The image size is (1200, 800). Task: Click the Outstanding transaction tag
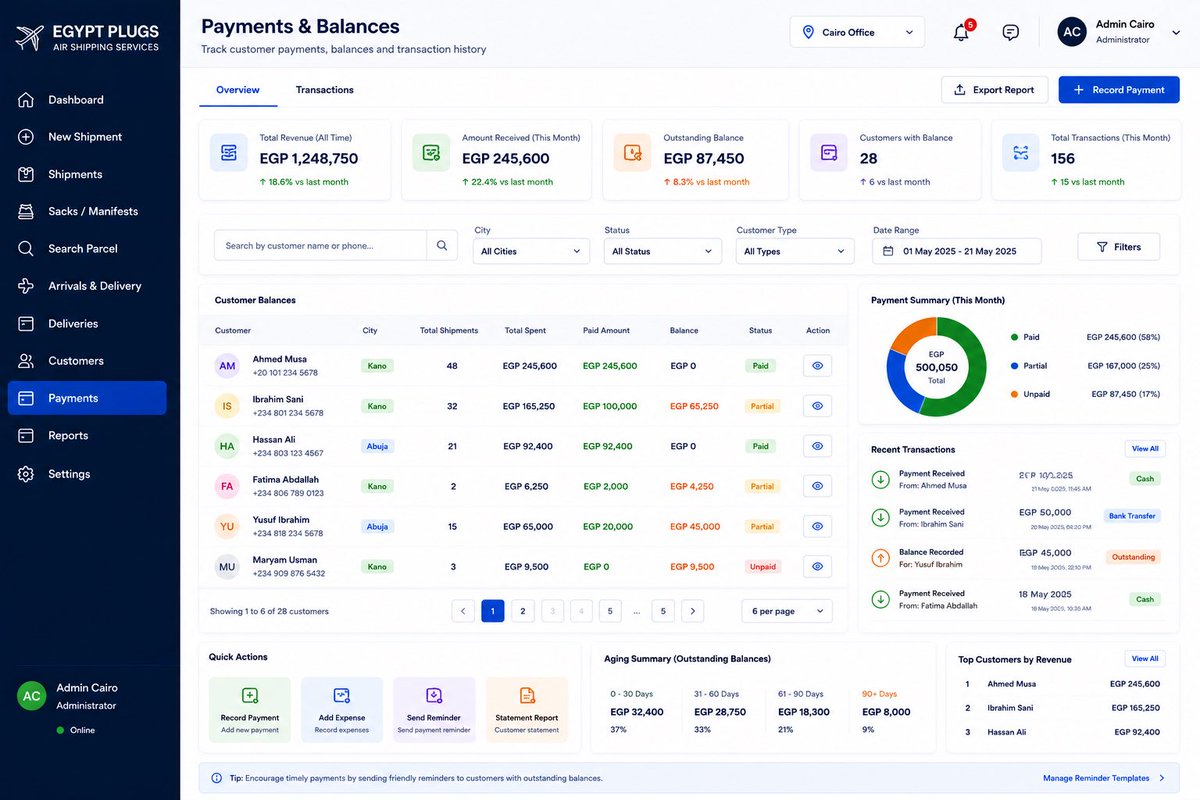tap(1133, 557)
